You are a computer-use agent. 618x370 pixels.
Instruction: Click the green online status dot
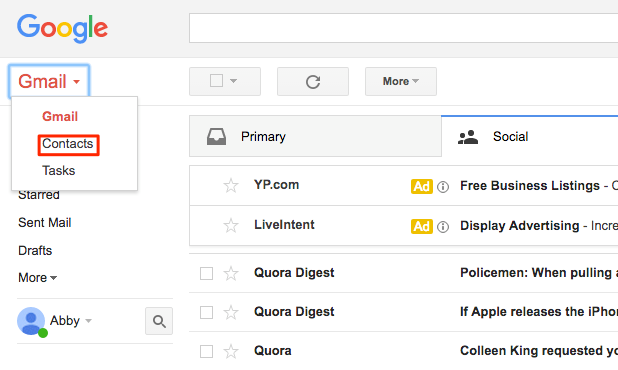(43, 333)
